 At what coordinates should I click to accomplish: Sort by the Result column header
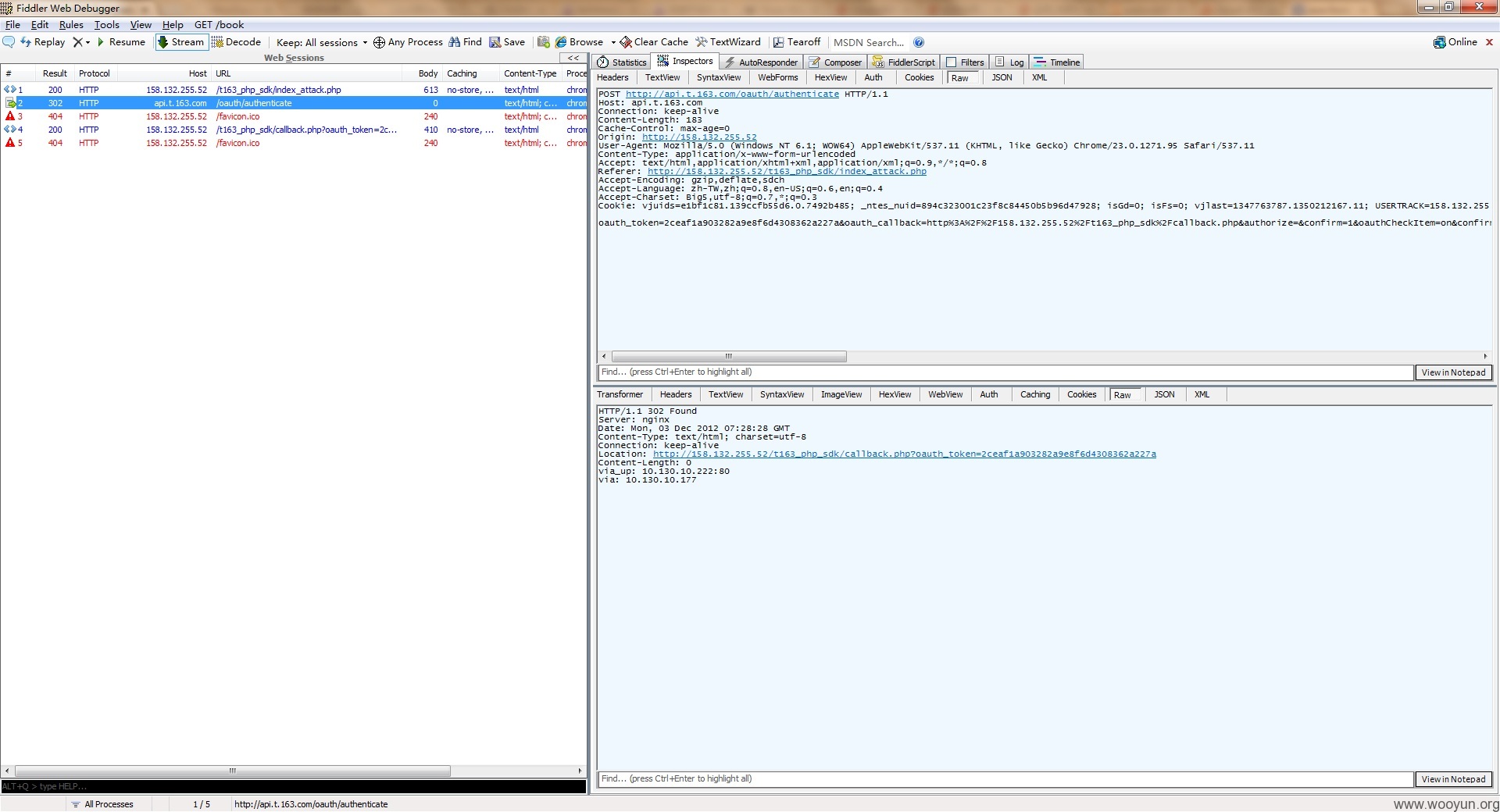click(55, 73)
